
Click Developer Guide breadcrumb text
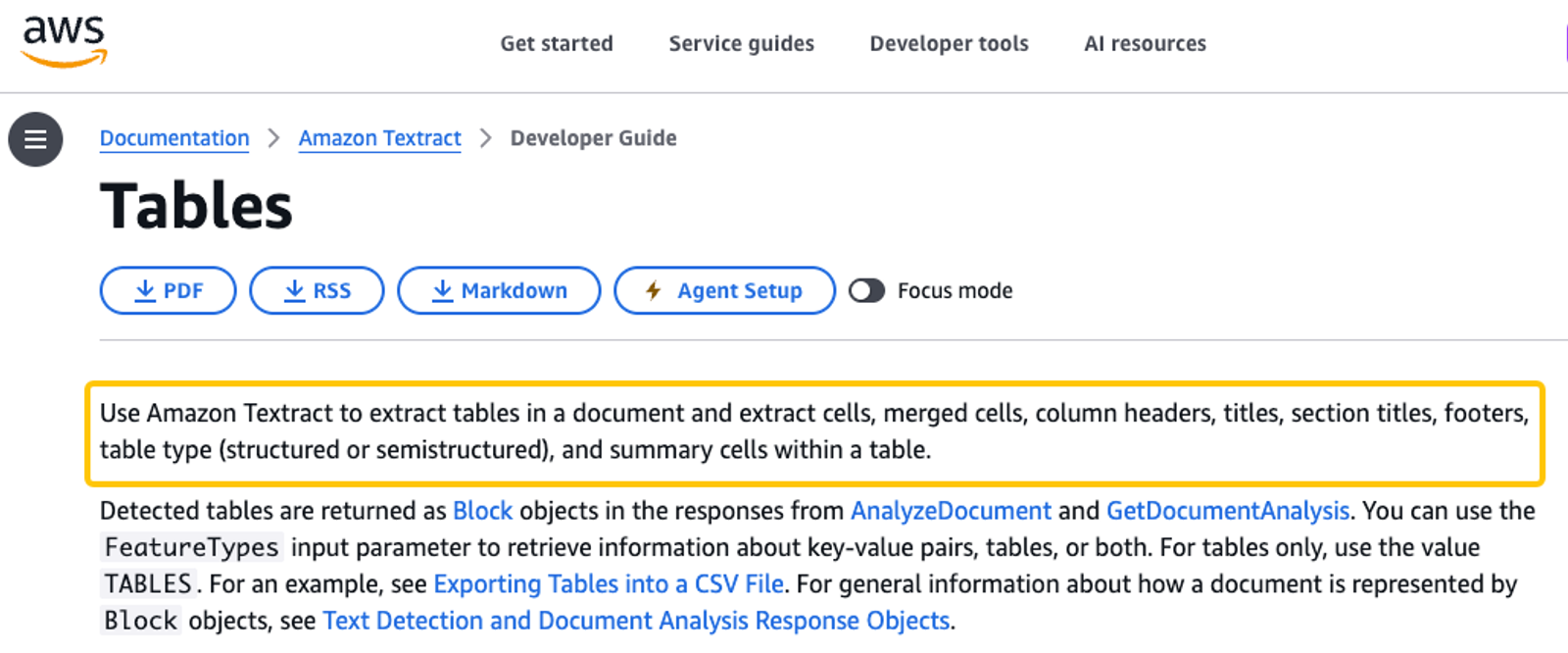point(593,138)
